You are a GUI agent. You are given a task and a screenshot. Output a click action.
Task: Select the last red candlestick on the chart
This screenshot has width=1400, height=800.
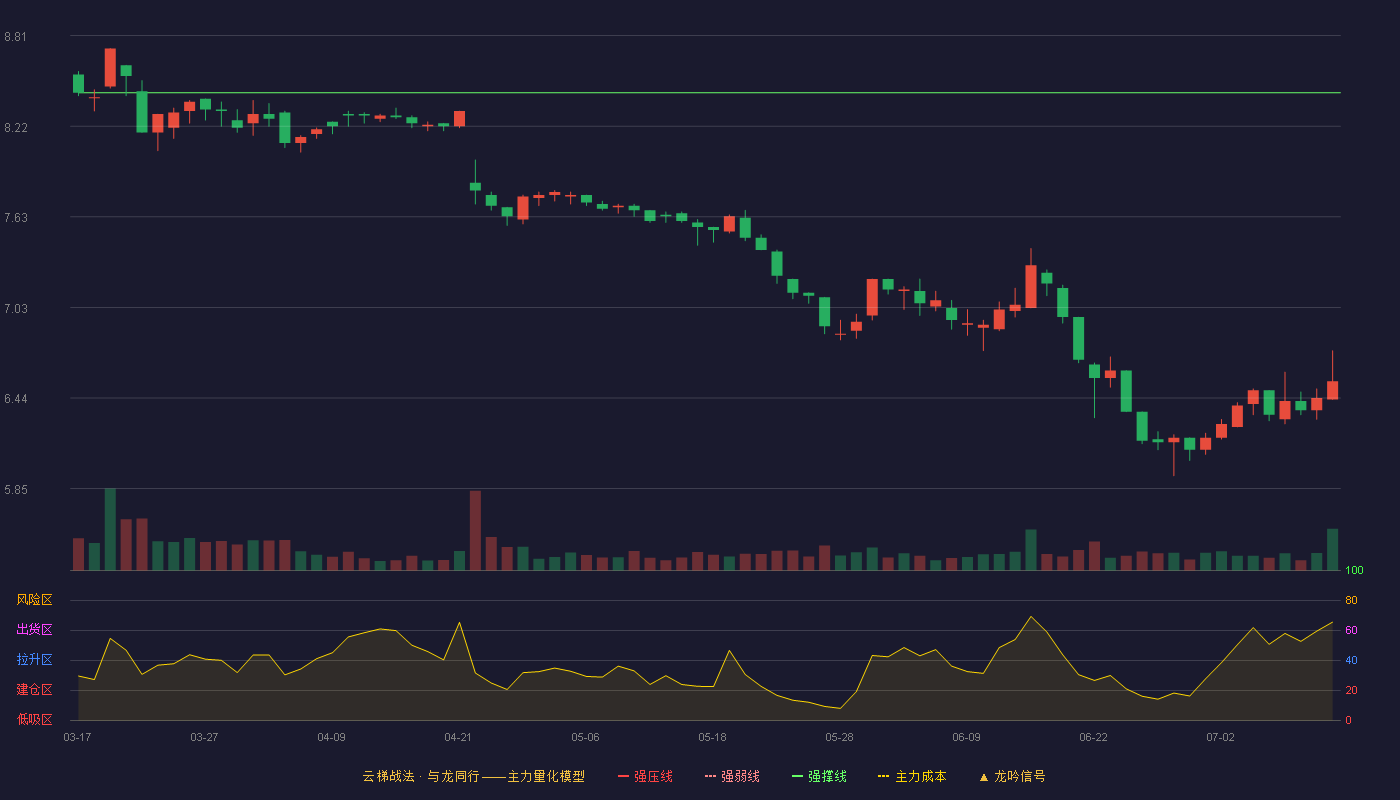point(1332,389)
